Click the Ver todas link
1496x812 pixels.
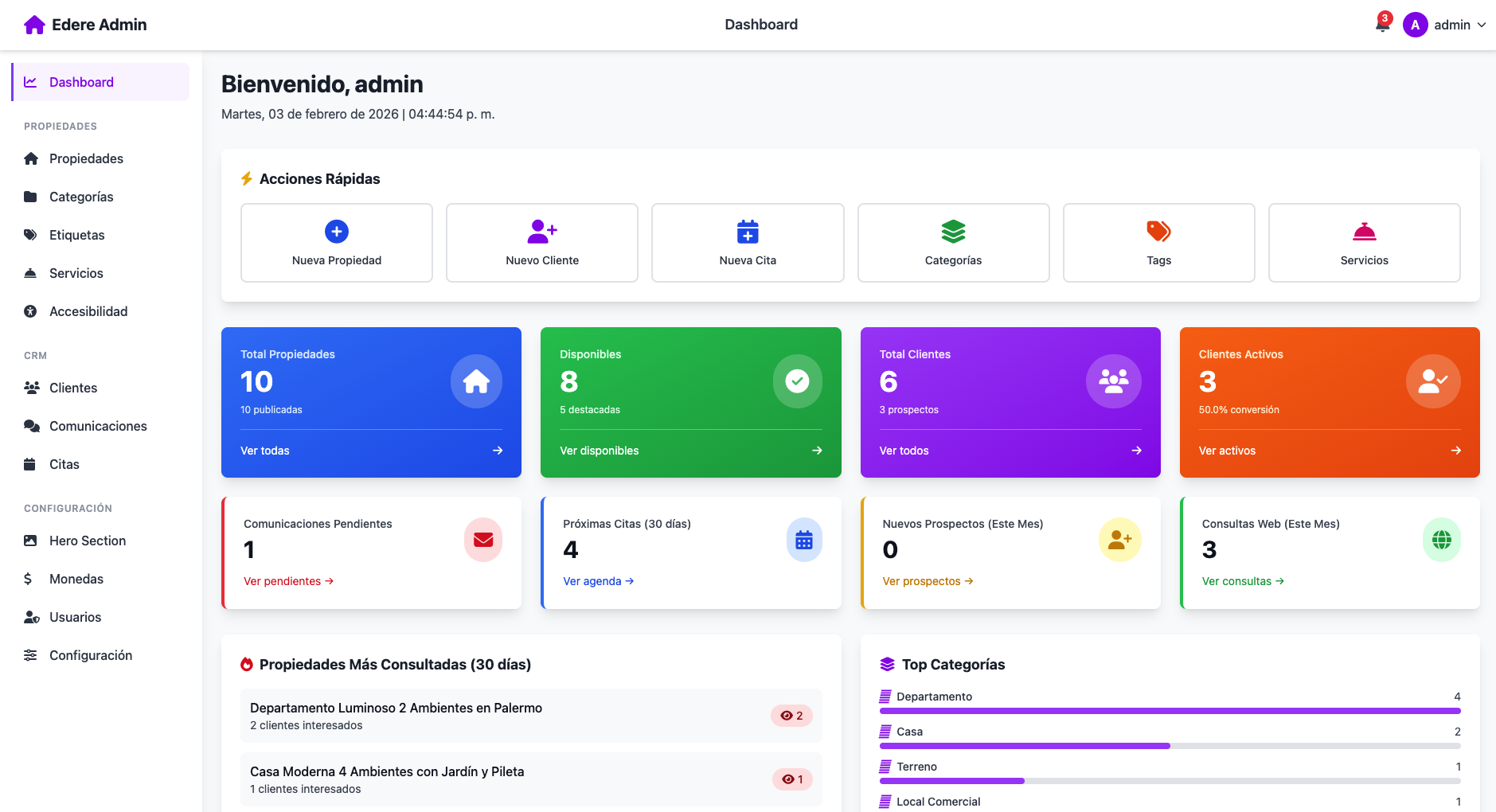(x=265, y=451)
